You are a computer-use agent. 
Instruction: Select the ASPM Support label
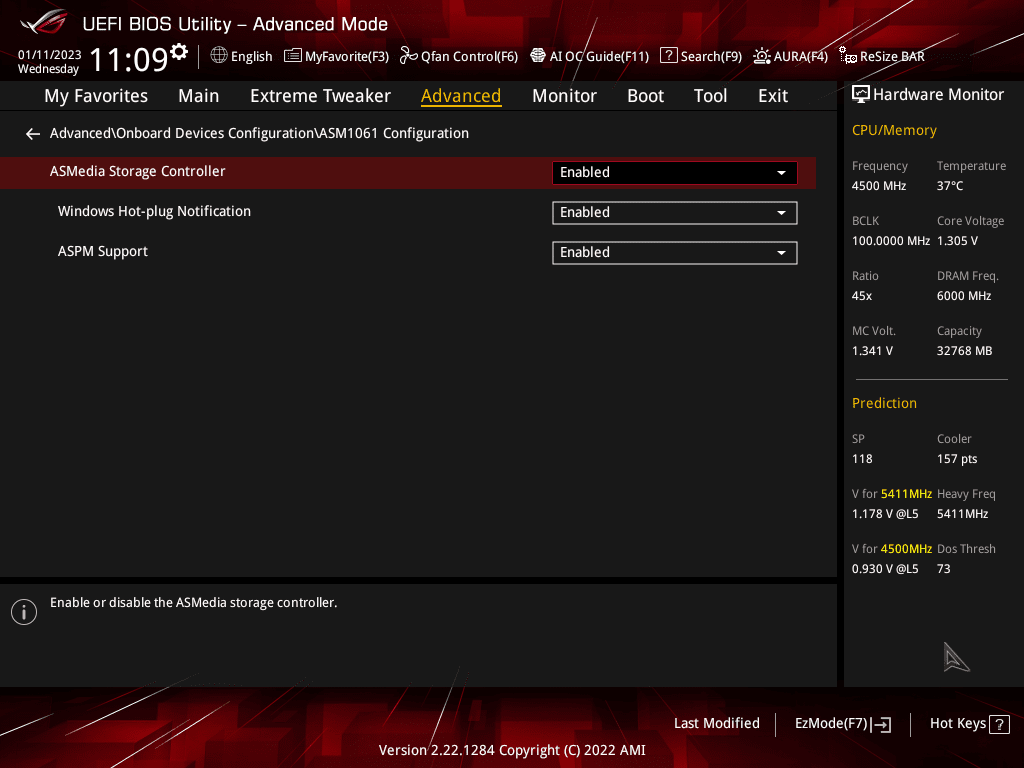pyautogui.click(x=103, y=252)
